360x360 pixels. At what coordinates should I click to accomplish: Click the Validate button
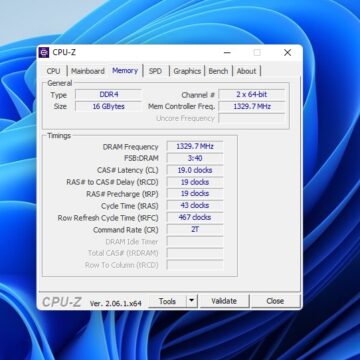[x=224, y=301]
